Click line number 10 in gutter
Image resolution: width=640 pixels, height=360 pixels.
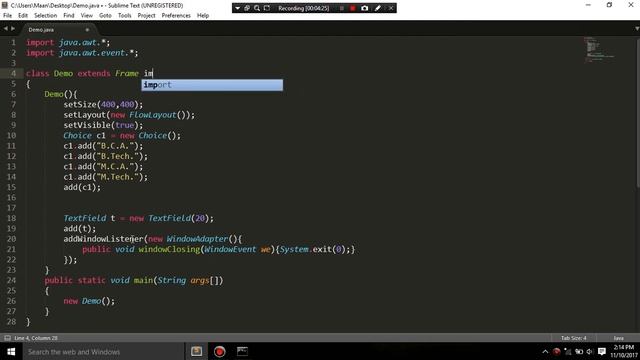click(x=11, y=136)
